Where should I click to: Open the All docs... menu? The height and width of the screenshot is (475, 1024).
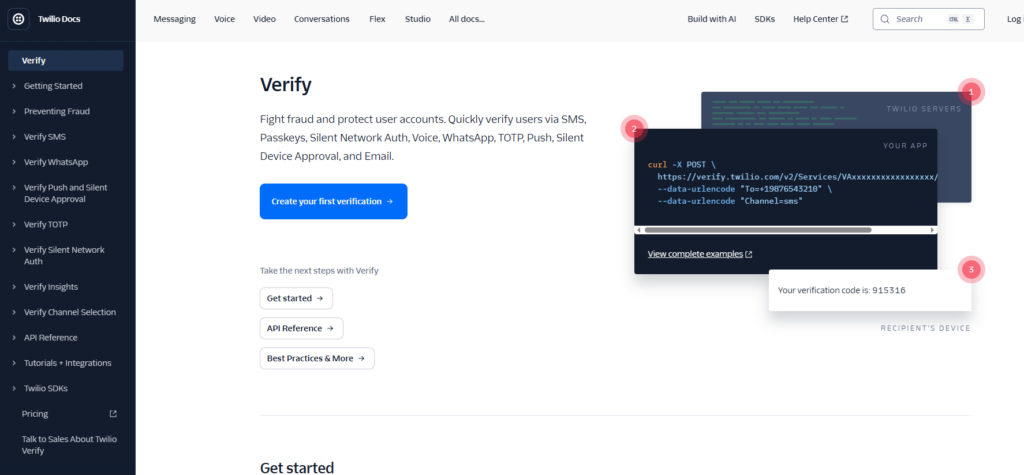[x=467, y=20]
